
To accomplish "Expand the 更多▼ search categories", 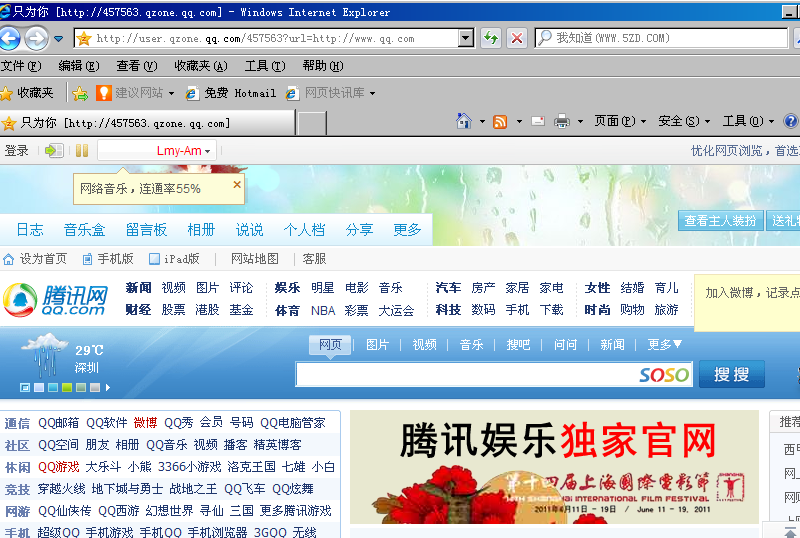I will point(664,345).
